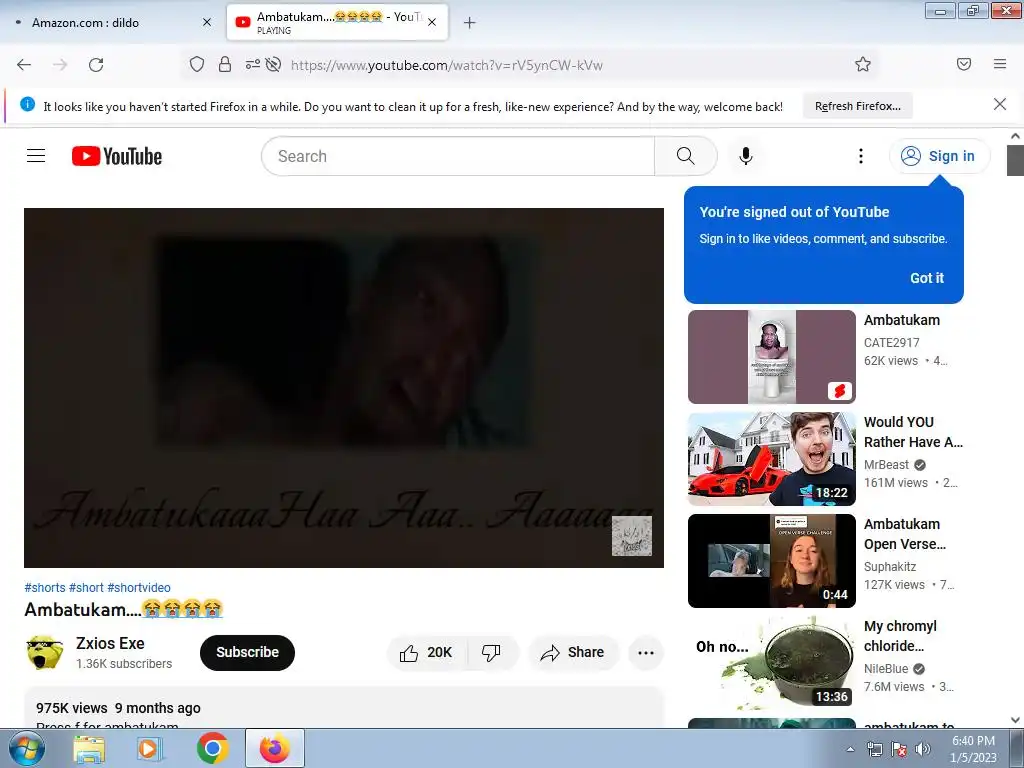The width and height of the screenshot is (1024, 768).
Task: Click Refresh Firefox... button
Action: tap(857, 106)
